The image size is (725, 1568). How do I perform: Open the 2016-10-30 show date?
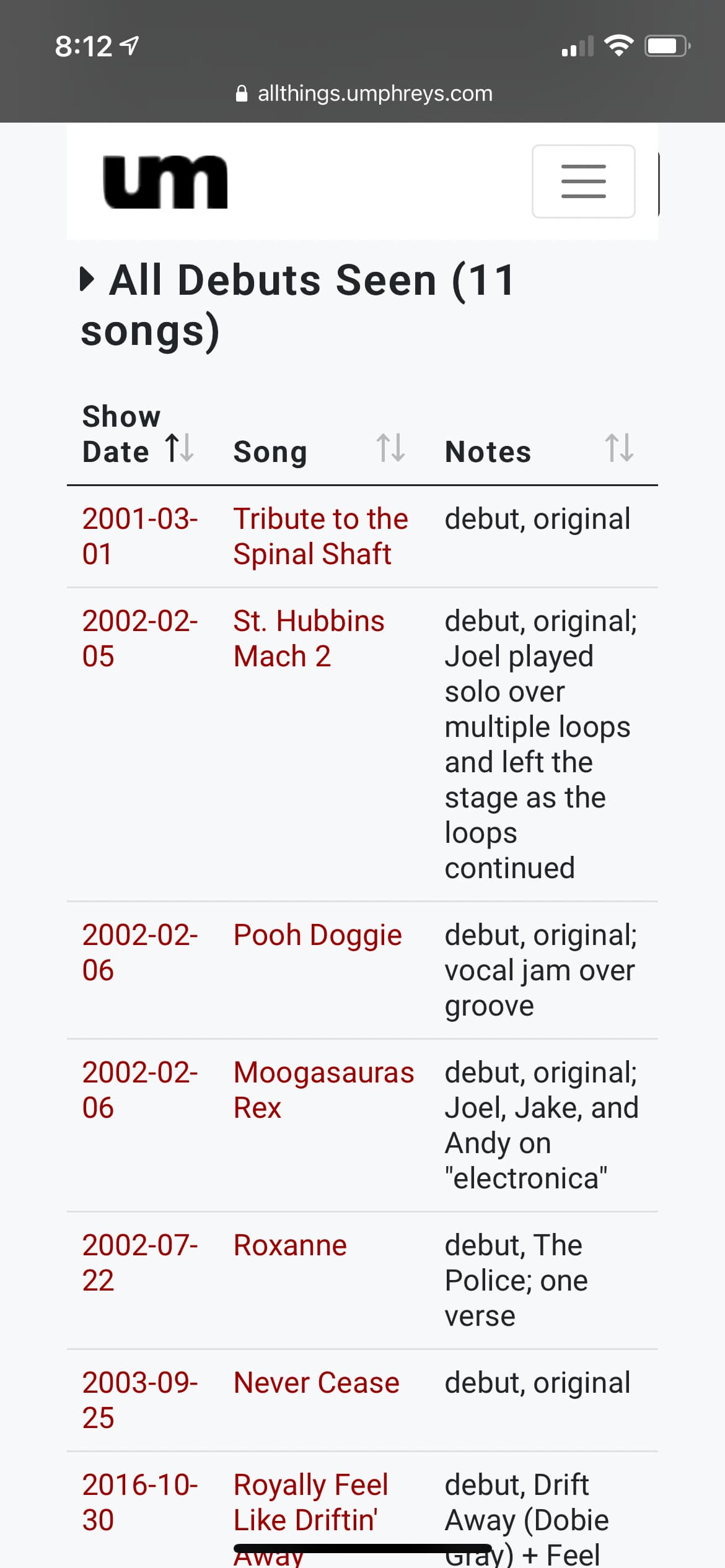pos(139,1502)
